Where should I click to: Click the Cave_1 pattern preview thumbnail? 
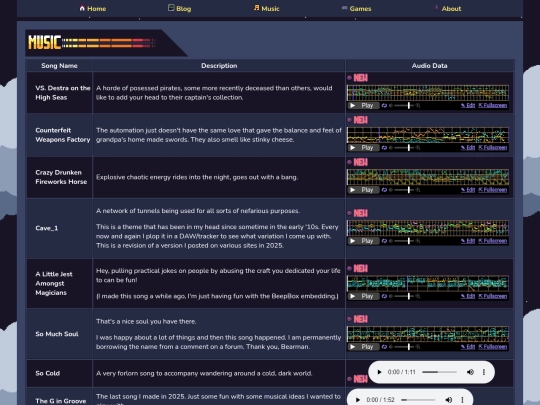point(428,228)
